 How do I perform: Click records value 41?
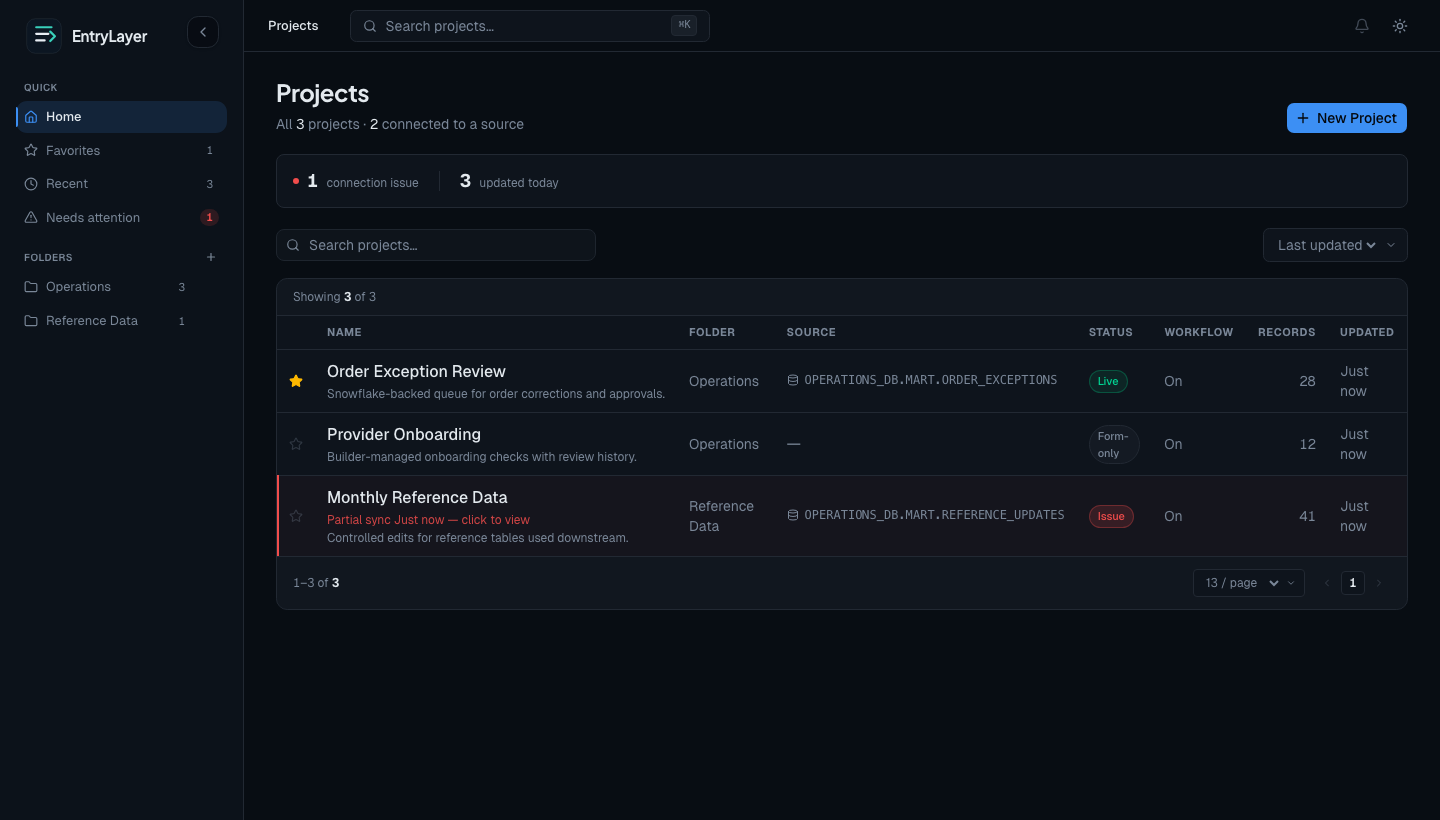pos(1307,516)
